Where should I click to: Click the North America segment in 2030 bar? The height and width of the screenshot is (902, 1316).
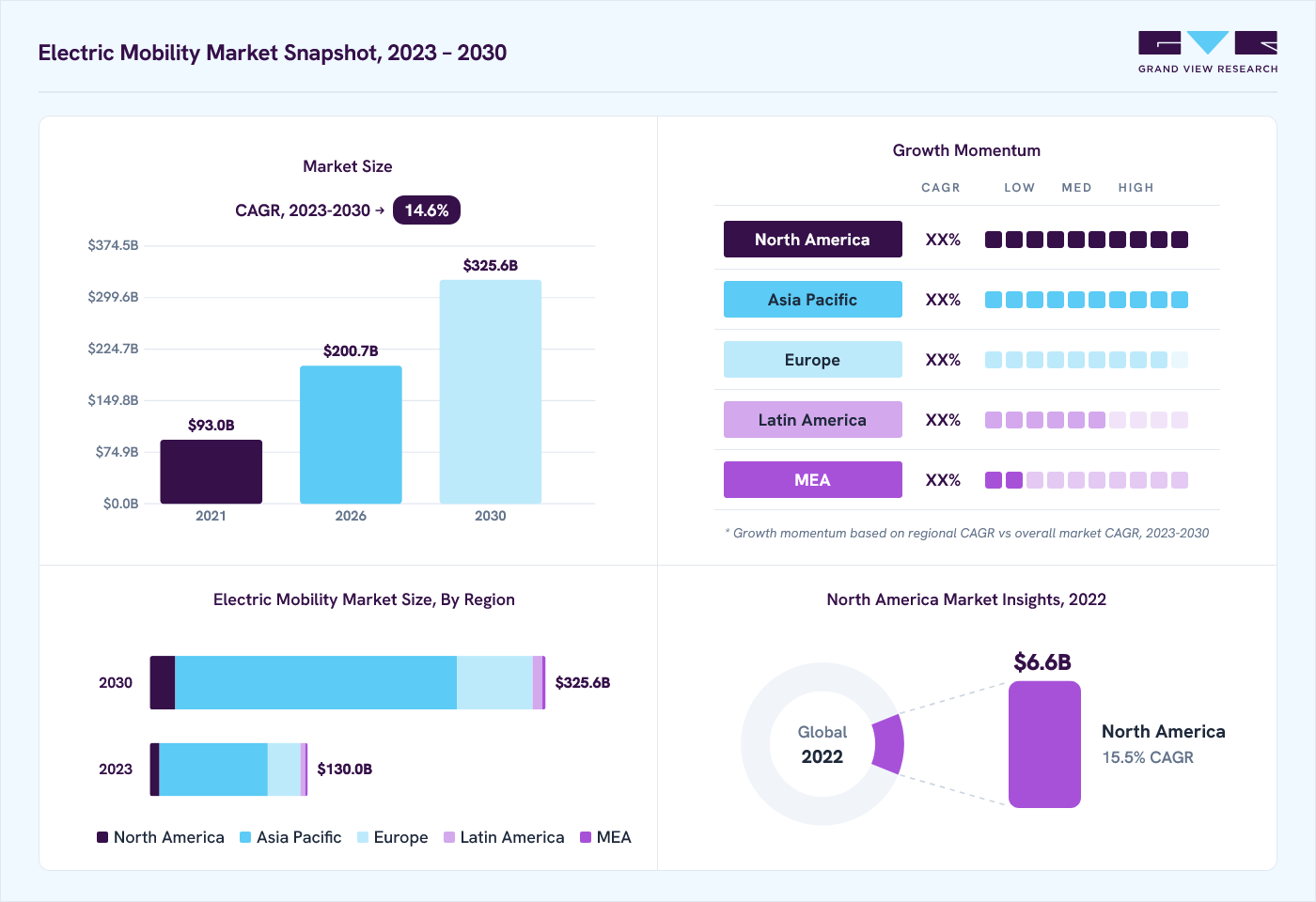pos(163,683)
